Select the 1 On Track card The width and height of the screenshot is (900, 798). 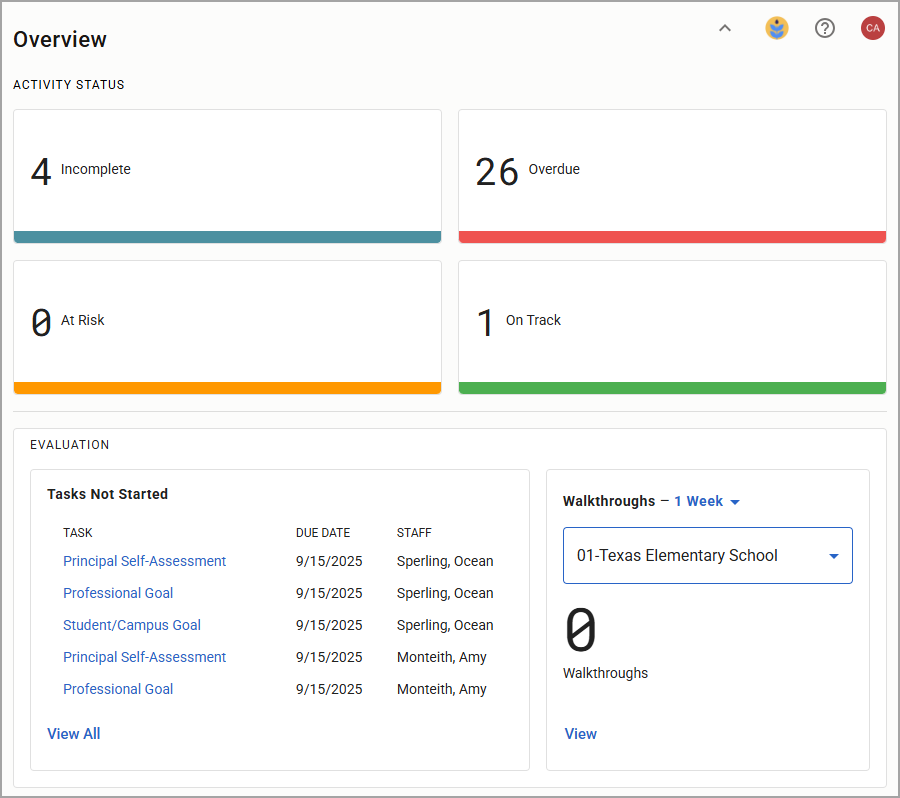[x=672, y=327]
